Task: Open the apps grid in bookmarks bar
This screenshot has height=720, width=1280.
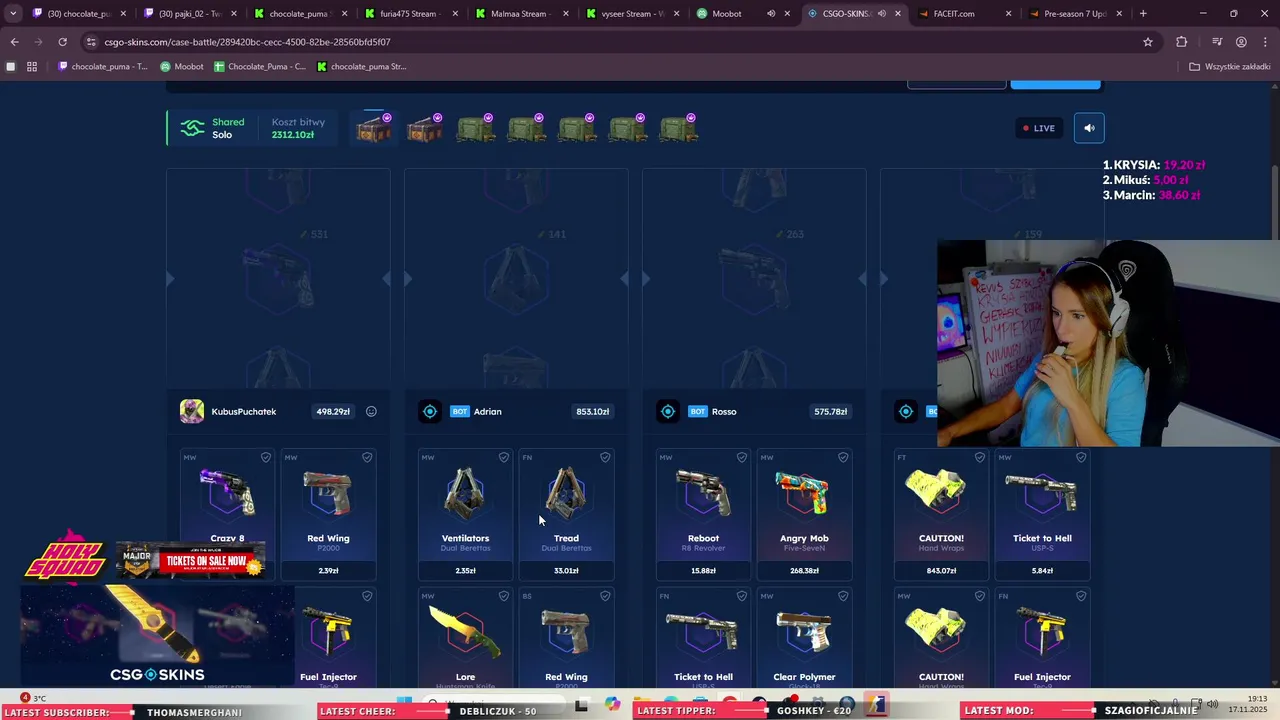Action: [32, 67]
